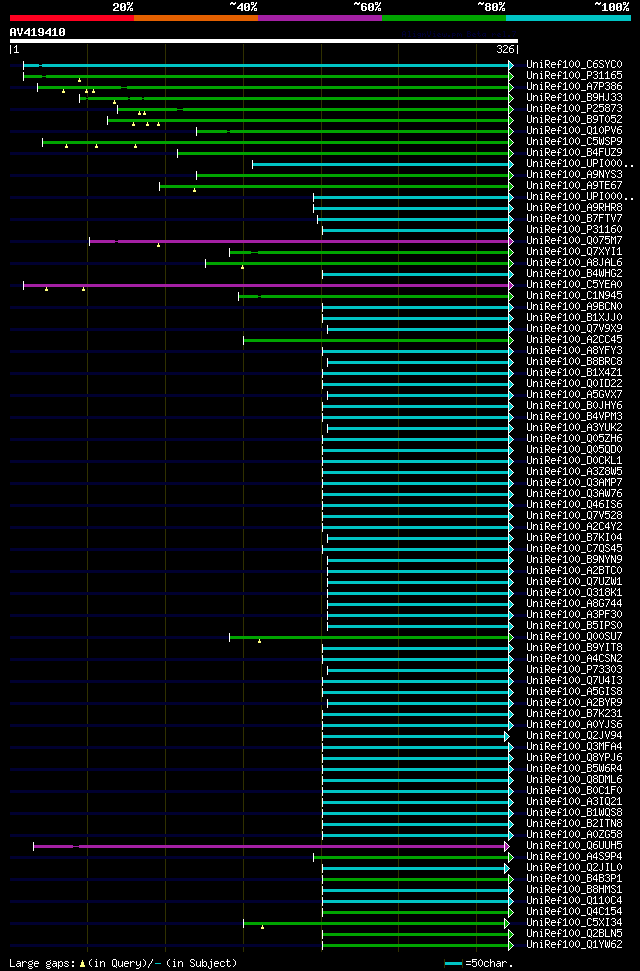Screen dimensions: 640x971
Task: Select the UniRef100_Q0ID22 label
Action: [x=574, y=383]
